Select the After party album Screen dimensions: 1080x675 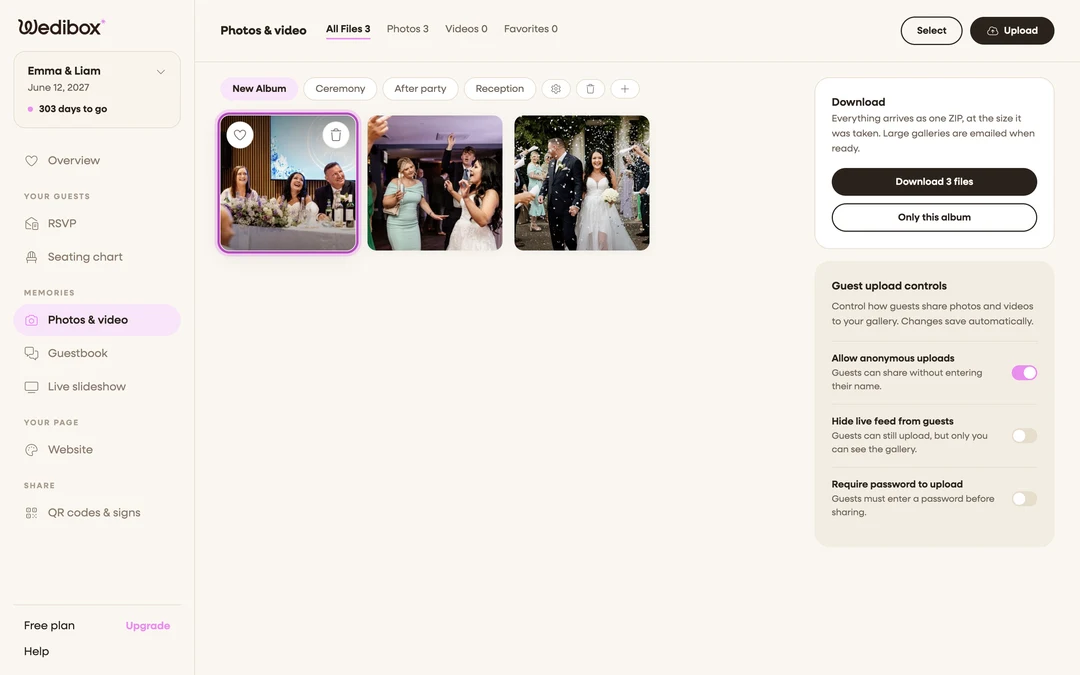(x=420, y=89)
